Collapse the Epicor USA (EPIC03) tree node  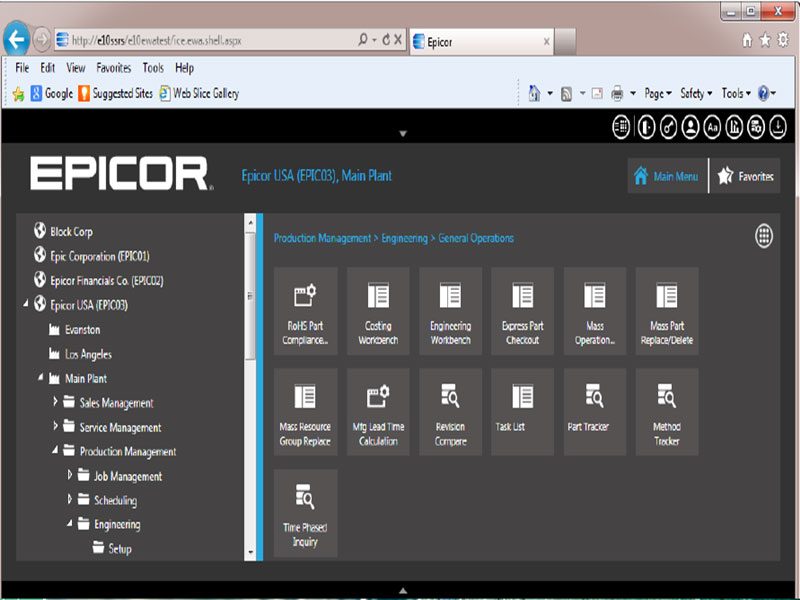26,304
